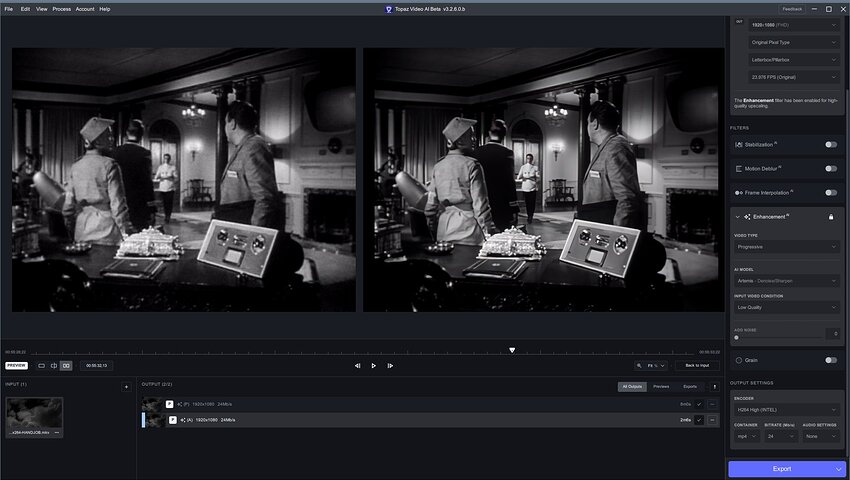The height and width of the screenshot is (480, 850).
Task: Click the P badge on the 2m6s output
Action: [x=172, y=420]
